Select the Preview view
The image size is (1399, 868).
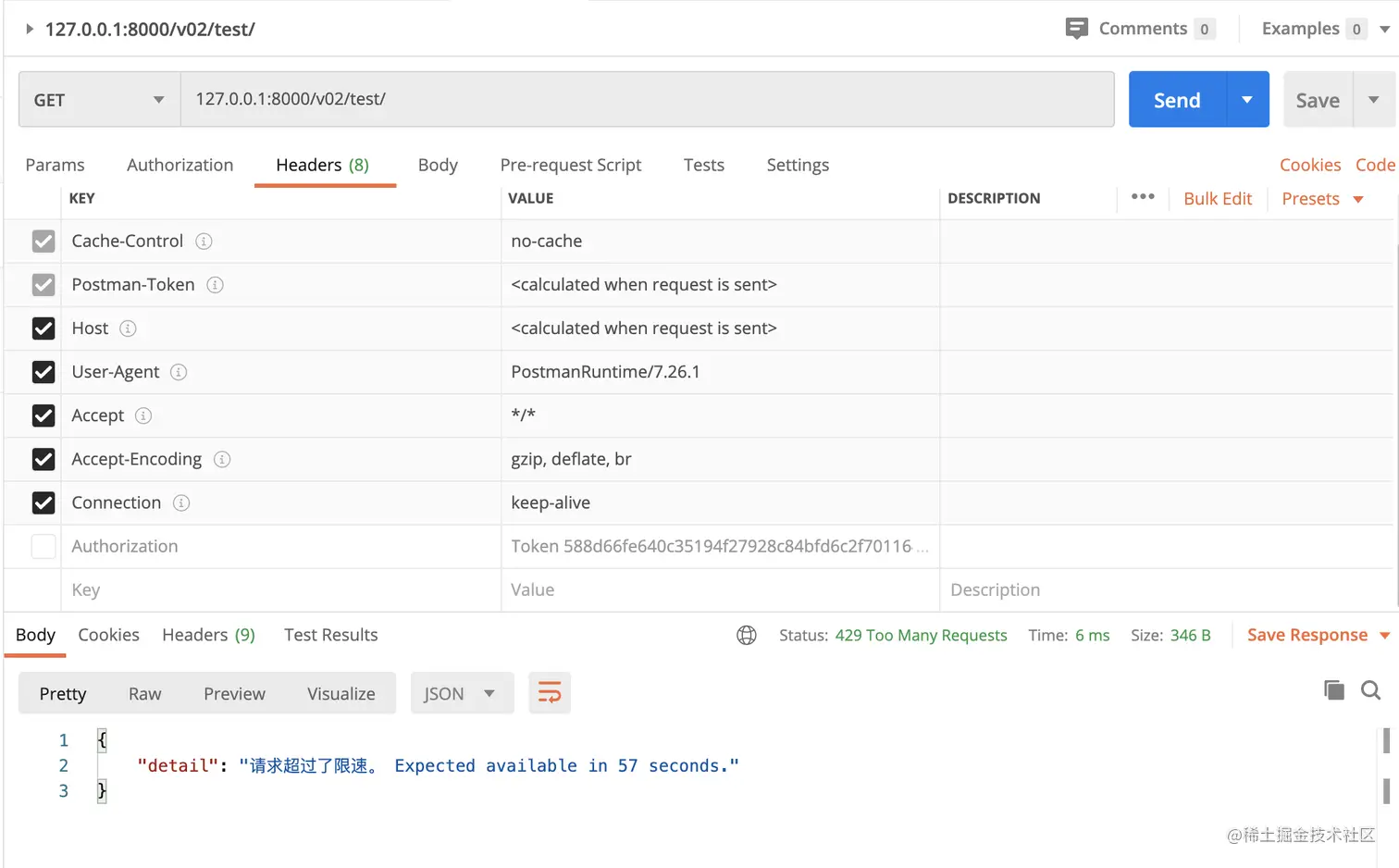click(234, 693)
